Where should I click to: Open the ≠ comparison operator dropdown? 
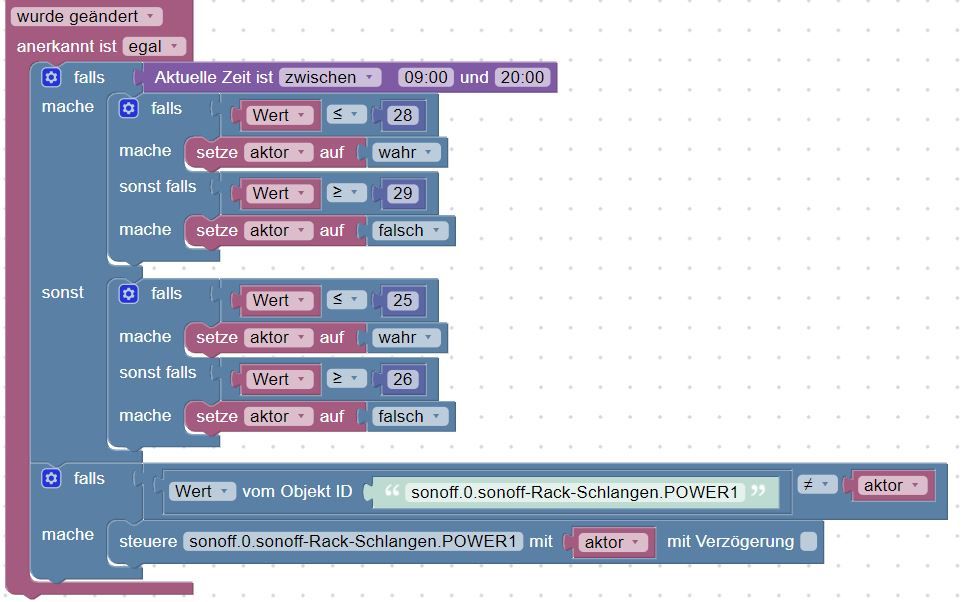click(x=817, y=485)
